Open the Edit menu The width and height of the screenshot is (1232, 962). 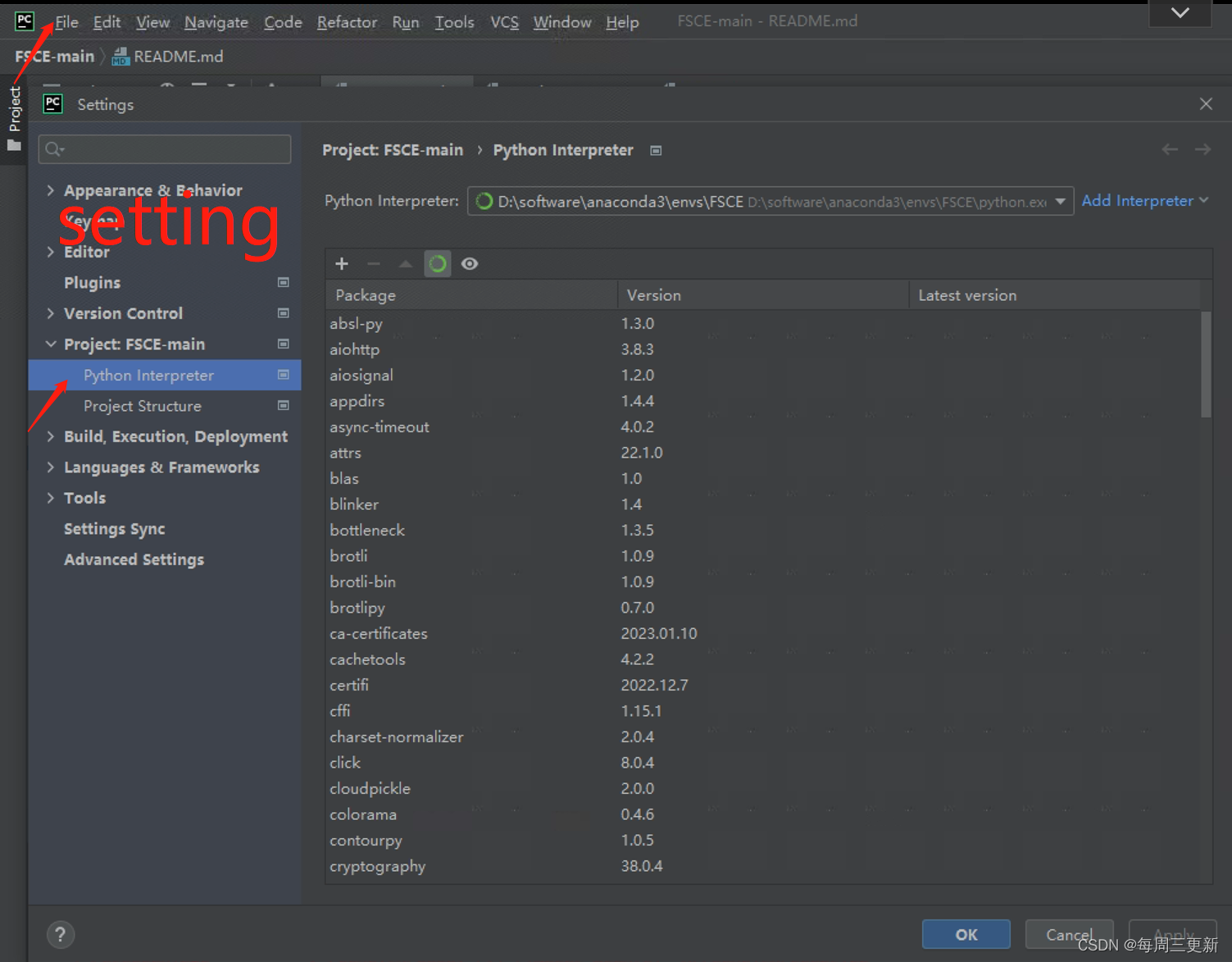click(107, 22)
